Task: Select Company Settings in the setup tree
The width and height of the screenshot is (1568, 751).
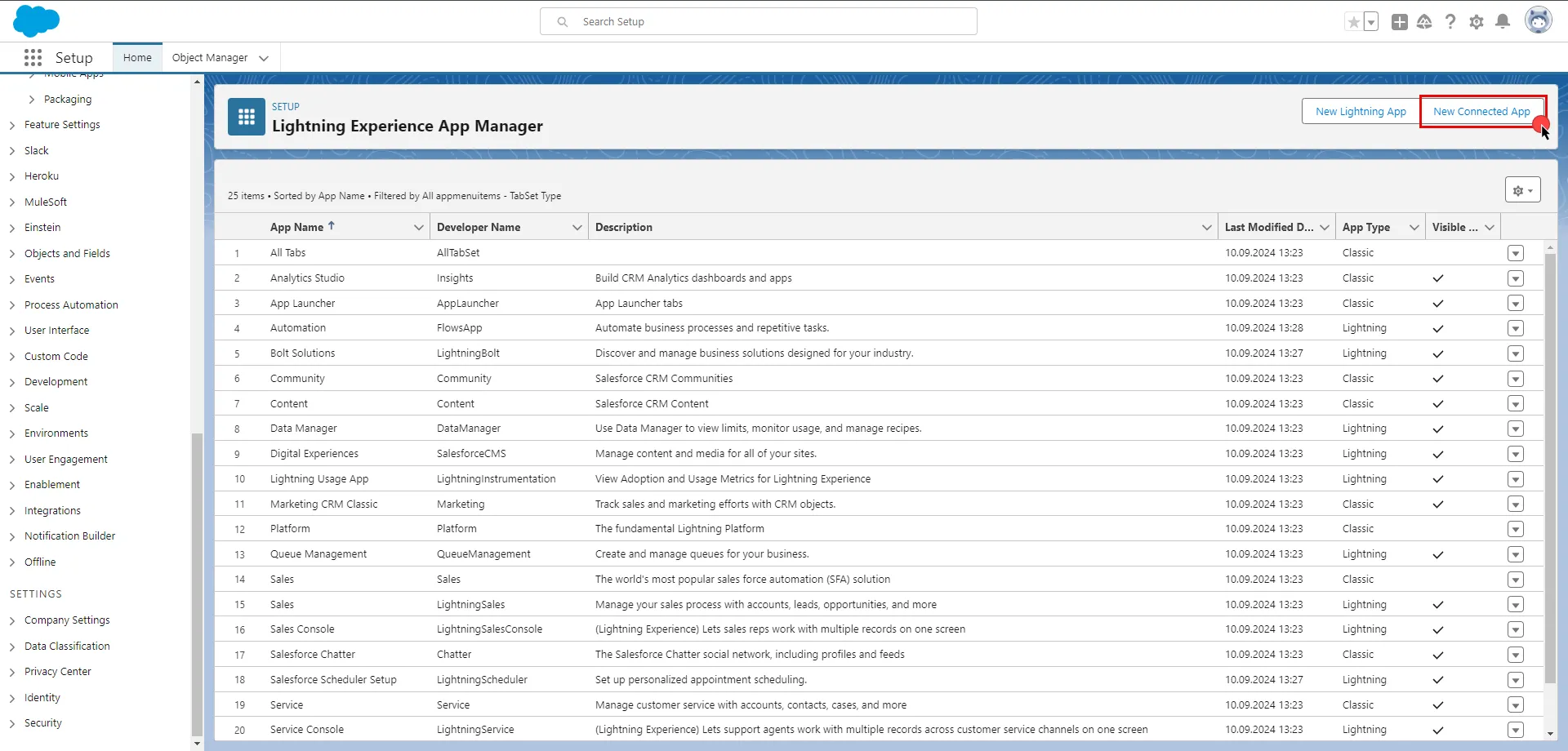Action: (67, 620)
